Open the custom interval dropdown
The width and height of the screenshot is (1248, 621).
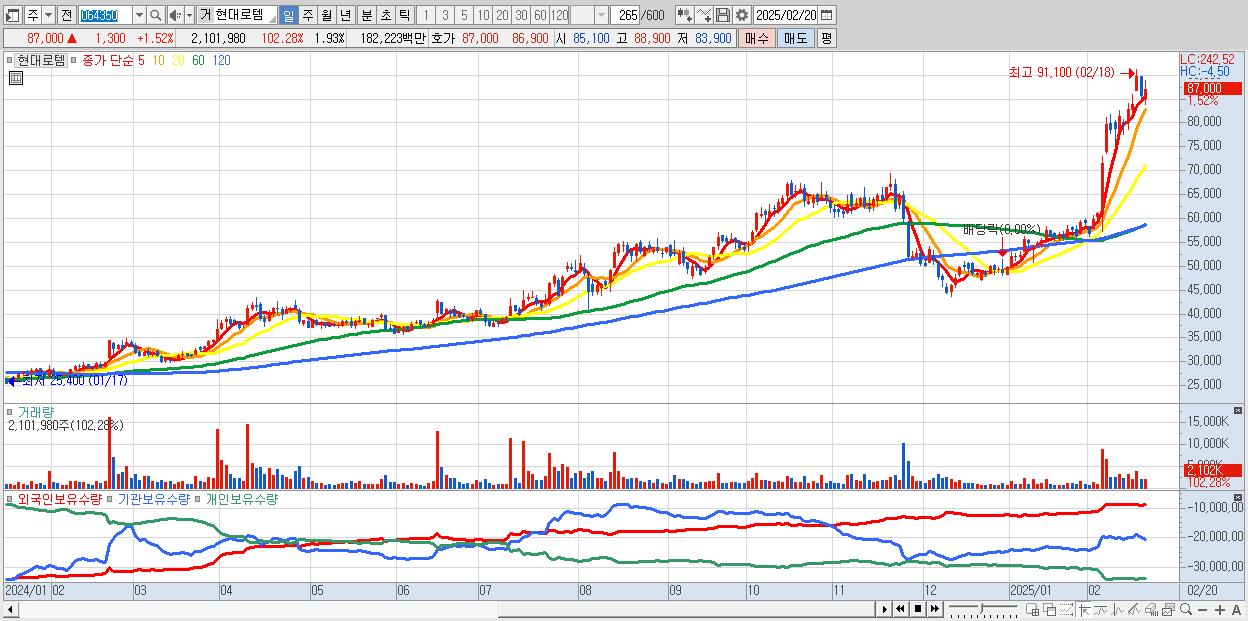click(601, 15)
